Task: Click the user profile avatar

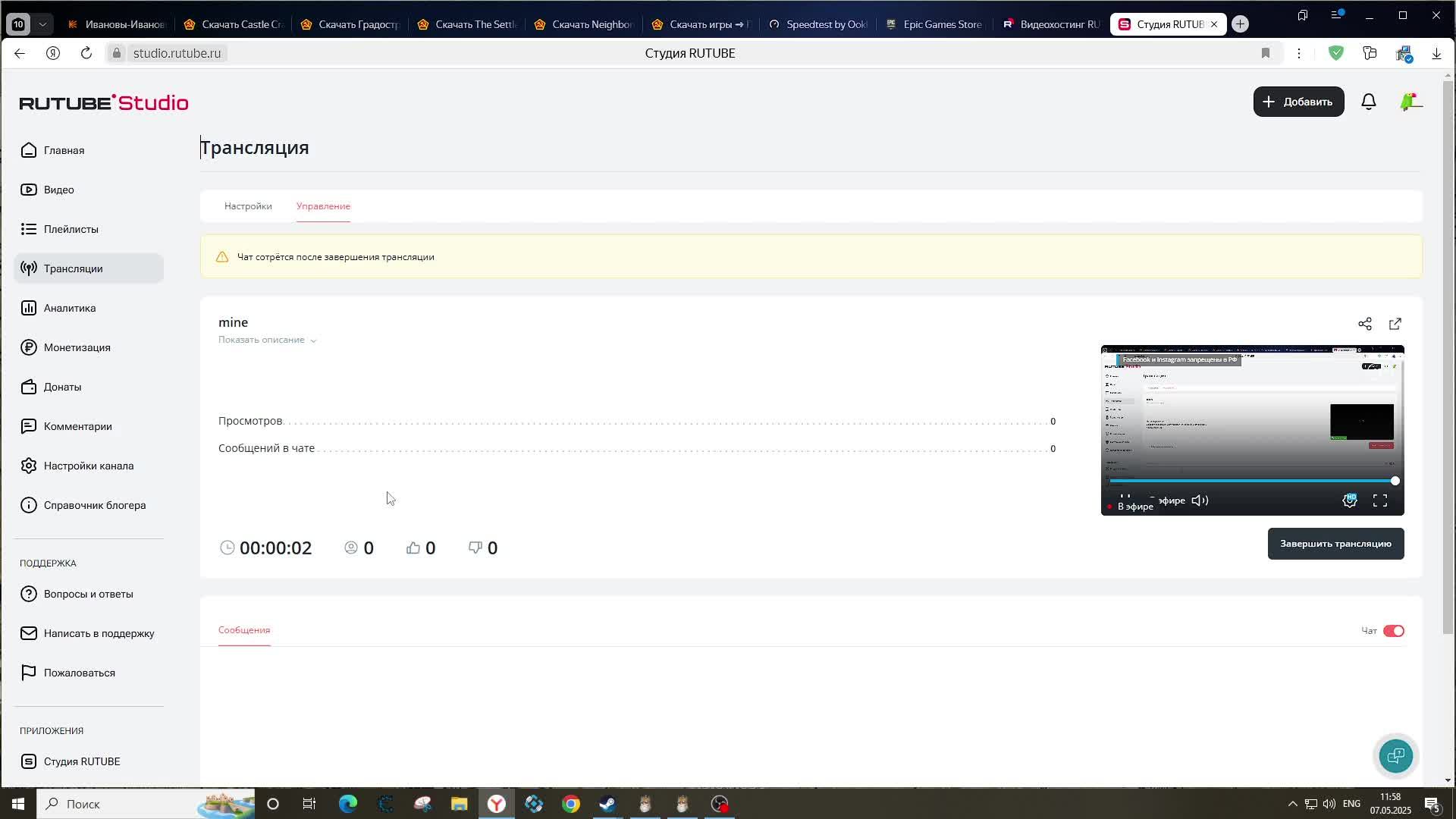Action: pyautogui.click(x=1410, y=102)
